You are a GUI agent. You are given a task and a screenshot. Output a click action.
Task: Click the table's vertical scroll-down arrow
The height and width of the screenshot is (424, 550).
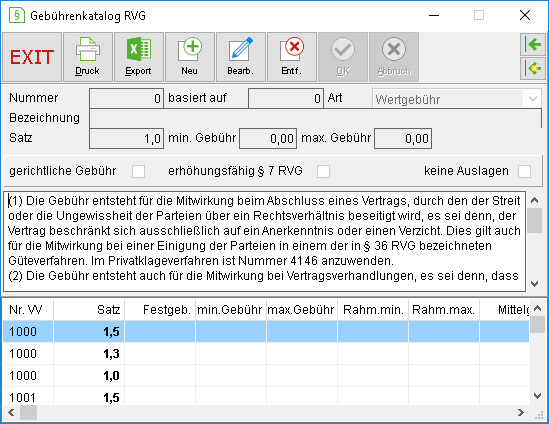point(537,396)
